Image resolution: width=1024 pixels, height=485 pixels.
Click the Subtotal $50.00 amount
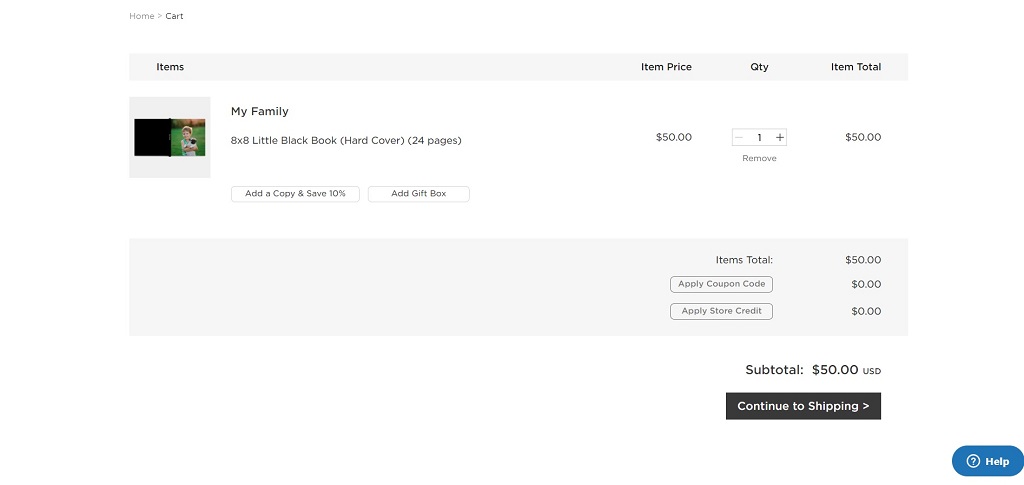point(835,369)
